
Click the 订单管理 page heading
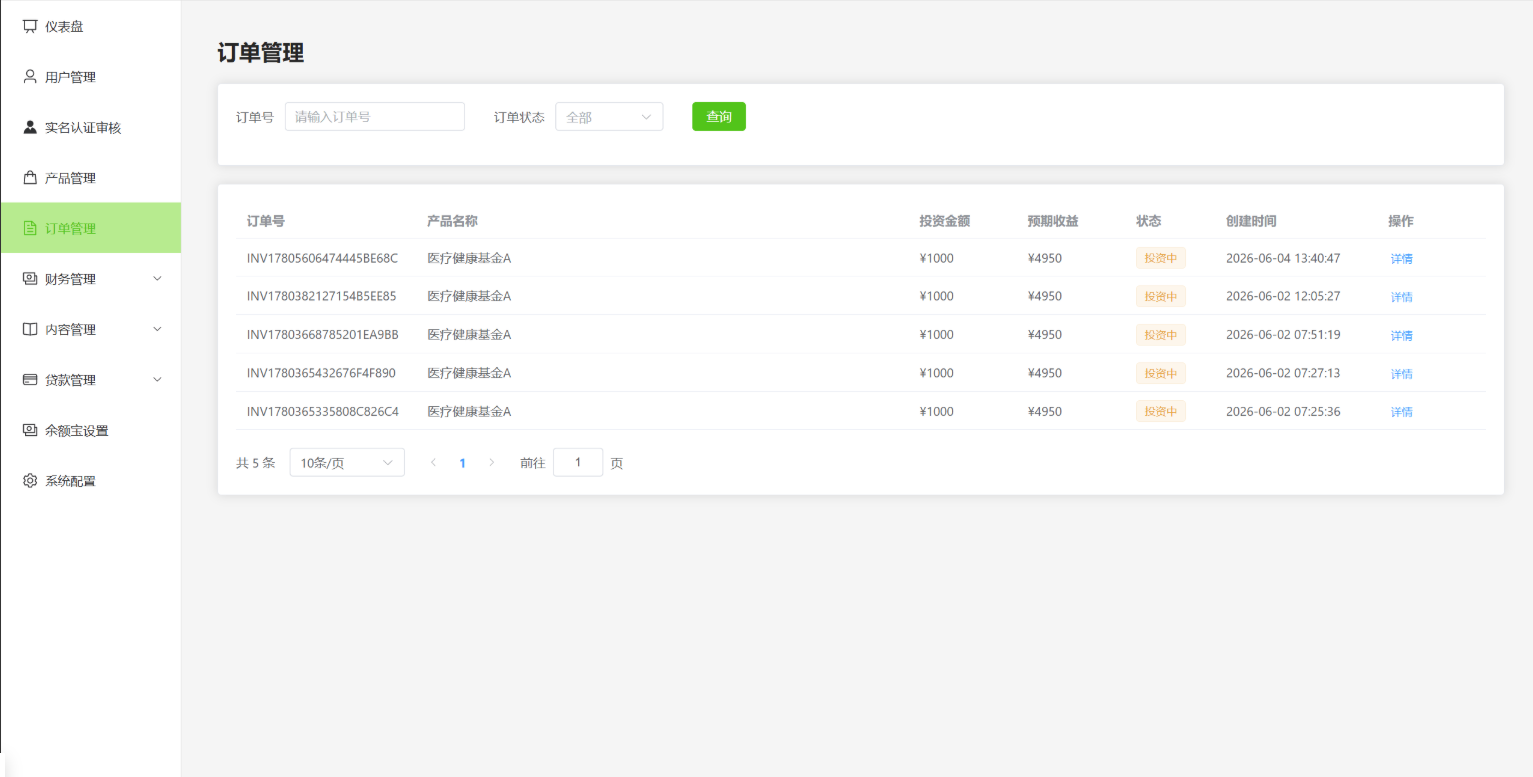[261, 53]
